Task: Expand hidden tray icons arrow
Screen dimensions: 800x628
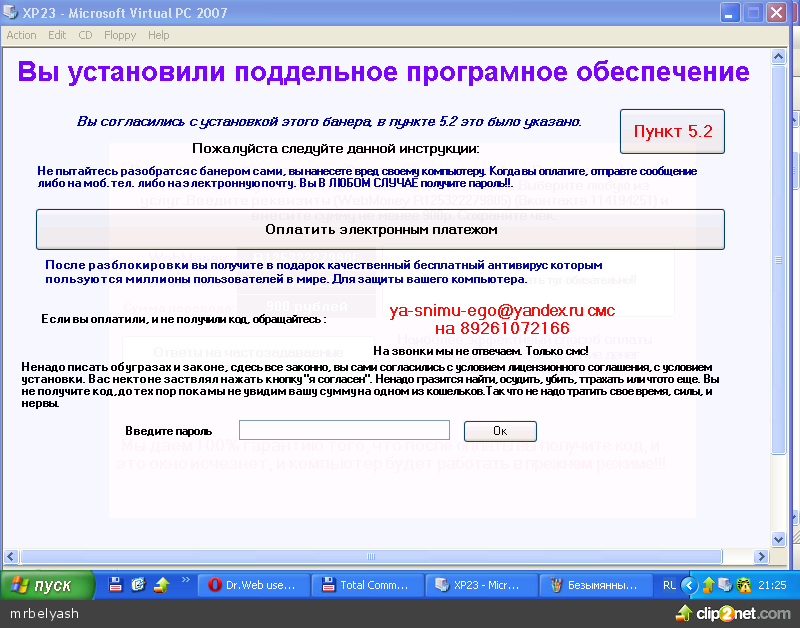Action: coord(689,585)
